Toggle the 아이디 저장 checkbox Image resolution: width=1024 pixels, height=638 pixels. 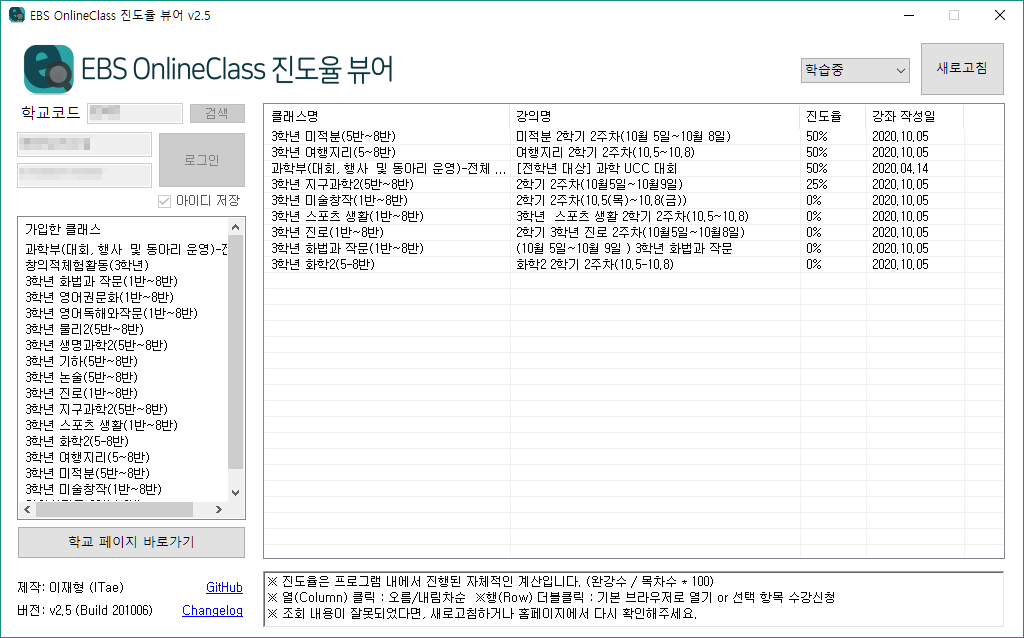pyautogui.click(x=164, y=201)
